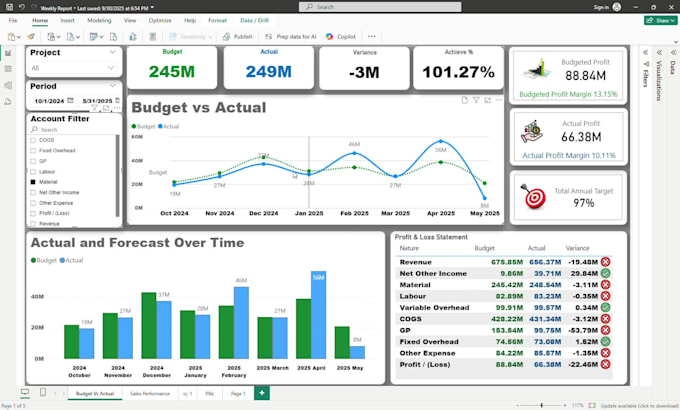Collapse the Period slicer header chevron

[x=112, y=85]
